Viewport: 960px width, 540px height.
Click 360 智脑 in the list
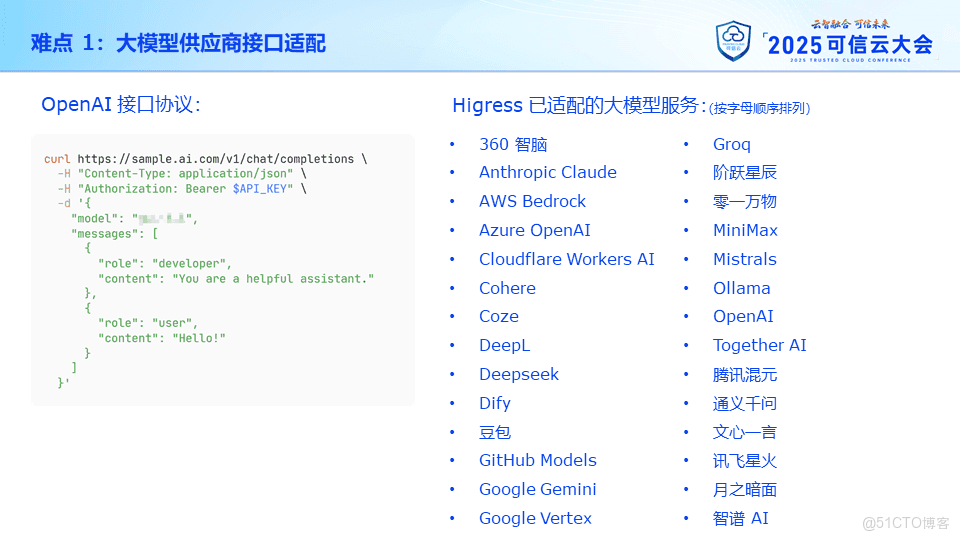tap(513, 144)
